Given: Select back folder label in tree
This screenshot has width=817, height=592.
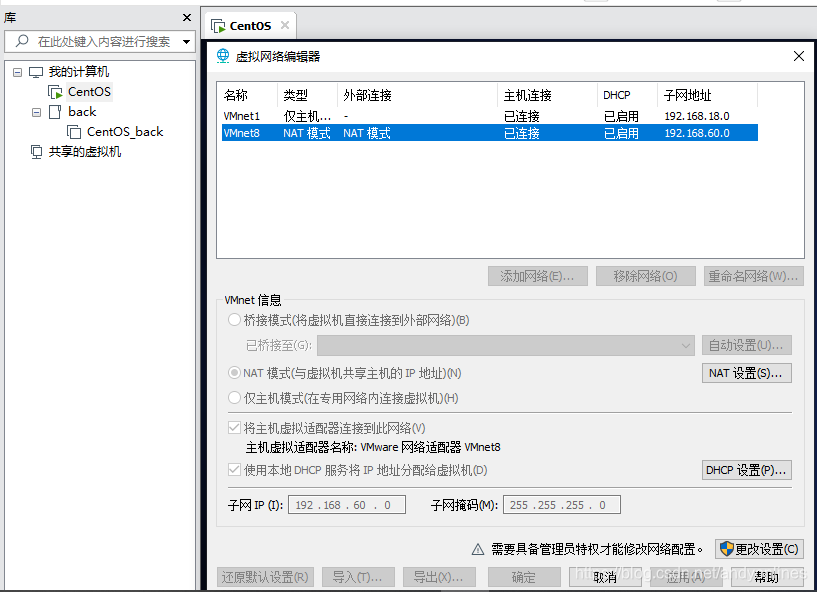Looking at the screenshot, I should [x=82, y=112].
